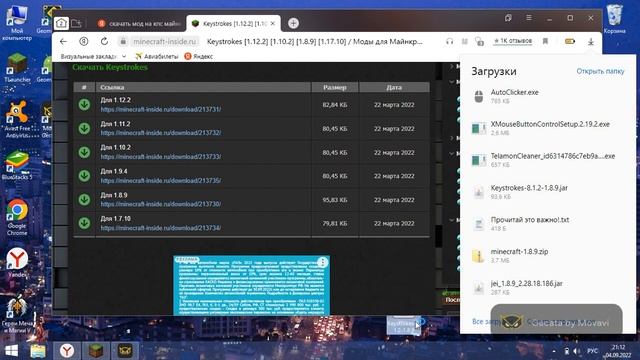Close the Keystrokes tab

point(273,24)
